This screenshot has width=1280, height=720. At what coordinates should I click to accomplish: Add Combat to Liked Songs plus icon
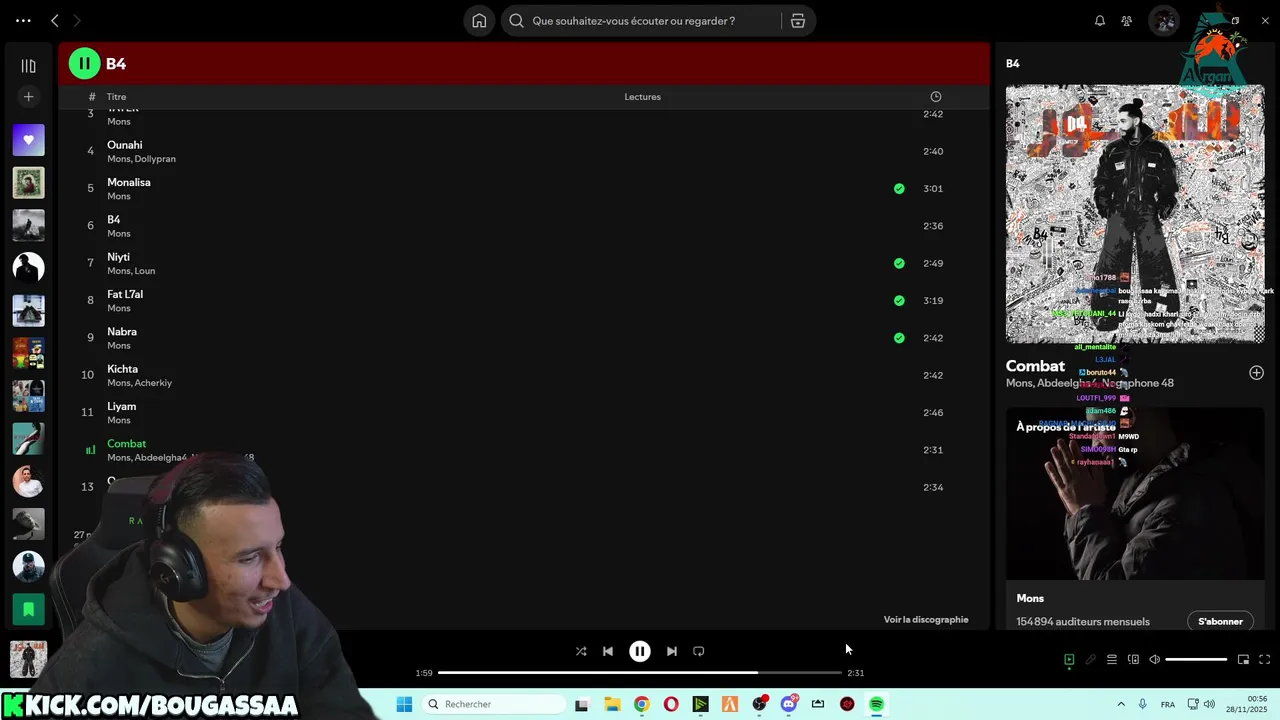pyautogui.click(x=1256, y=373)
